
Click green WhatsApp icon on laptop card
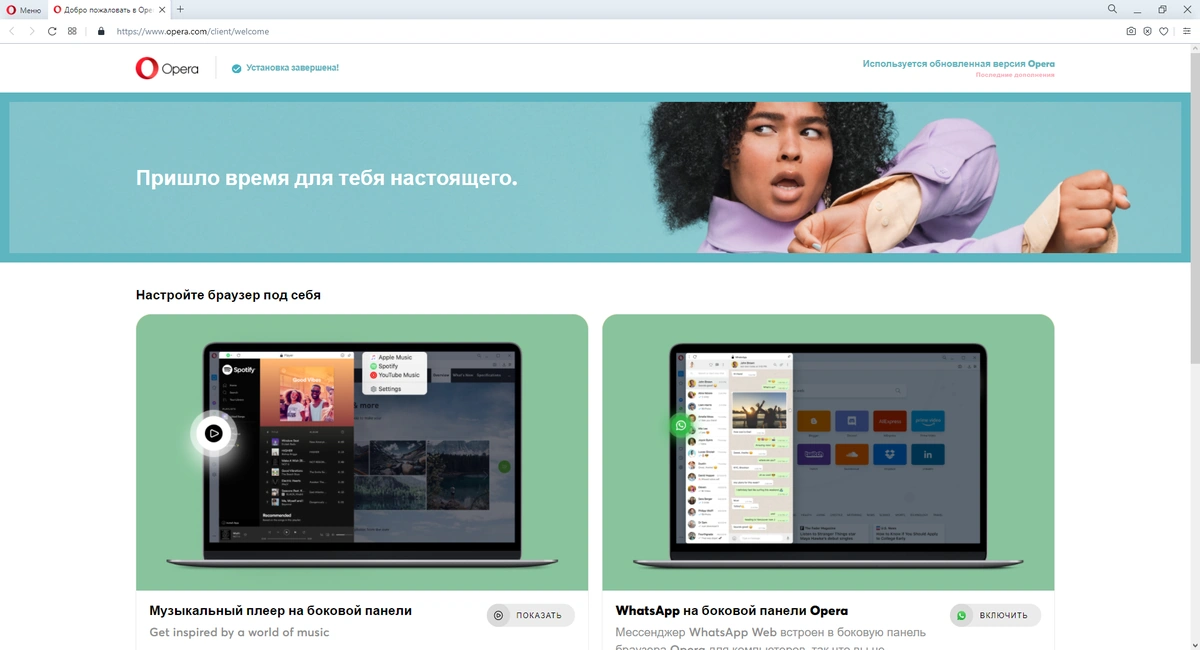[x=681, y=425]
